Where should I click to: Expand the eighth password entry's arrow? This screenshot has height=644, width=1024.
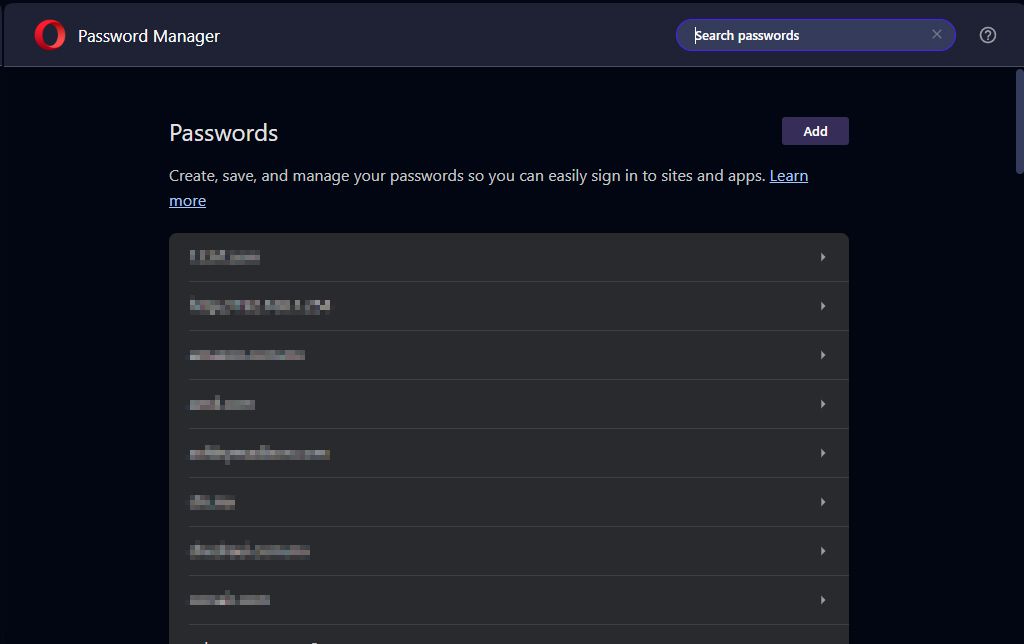pos(823,600)
